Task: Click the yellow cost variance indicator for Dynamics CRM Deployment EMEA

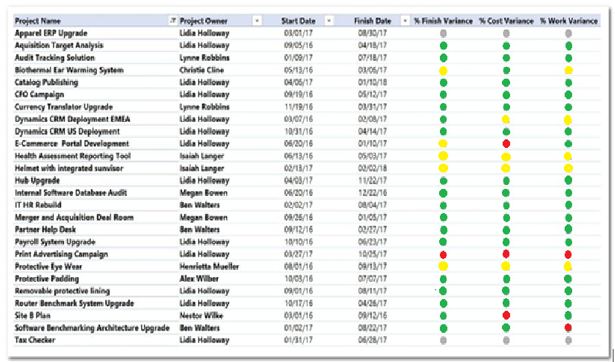Action: click(506, 119)
